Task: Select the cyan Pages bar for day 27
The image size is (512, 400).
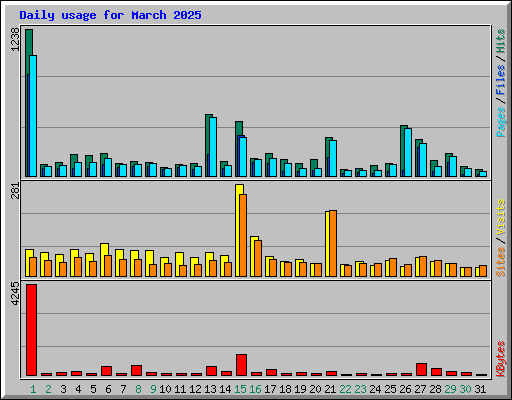Action: [x=423, y=160]
